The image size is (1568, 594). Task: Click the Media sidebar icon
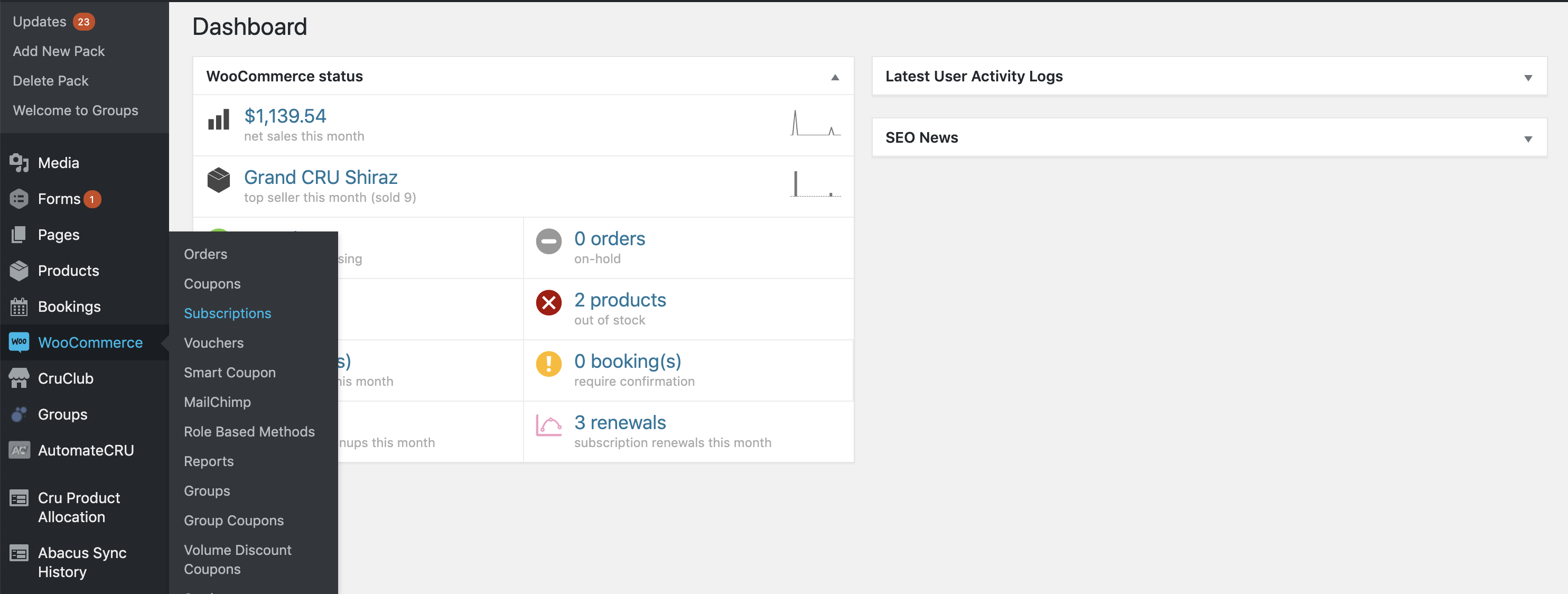click(x=19, y=162)
